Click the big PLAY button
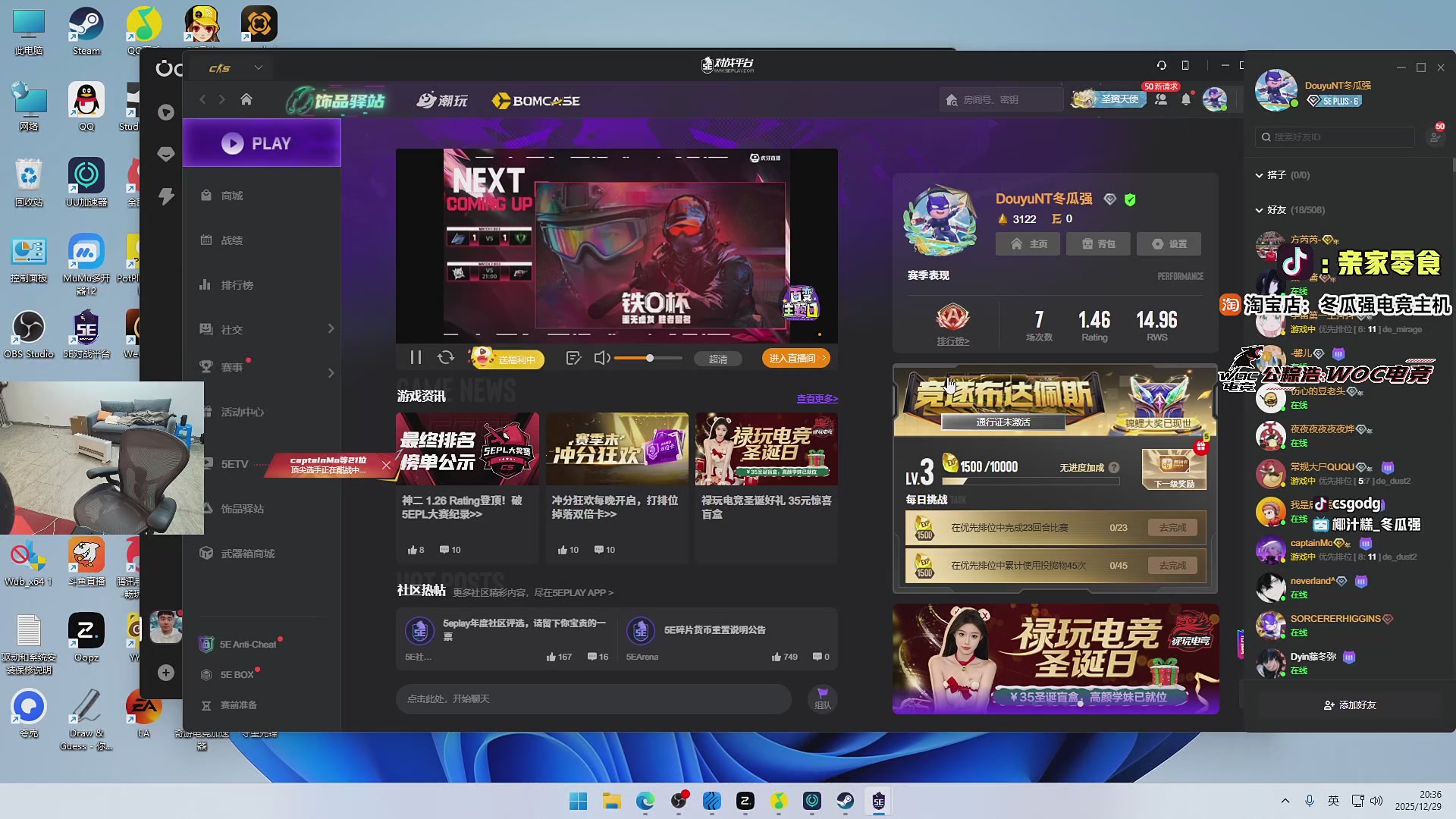Screen dimensions: 1456x819 tap(262, 143)
